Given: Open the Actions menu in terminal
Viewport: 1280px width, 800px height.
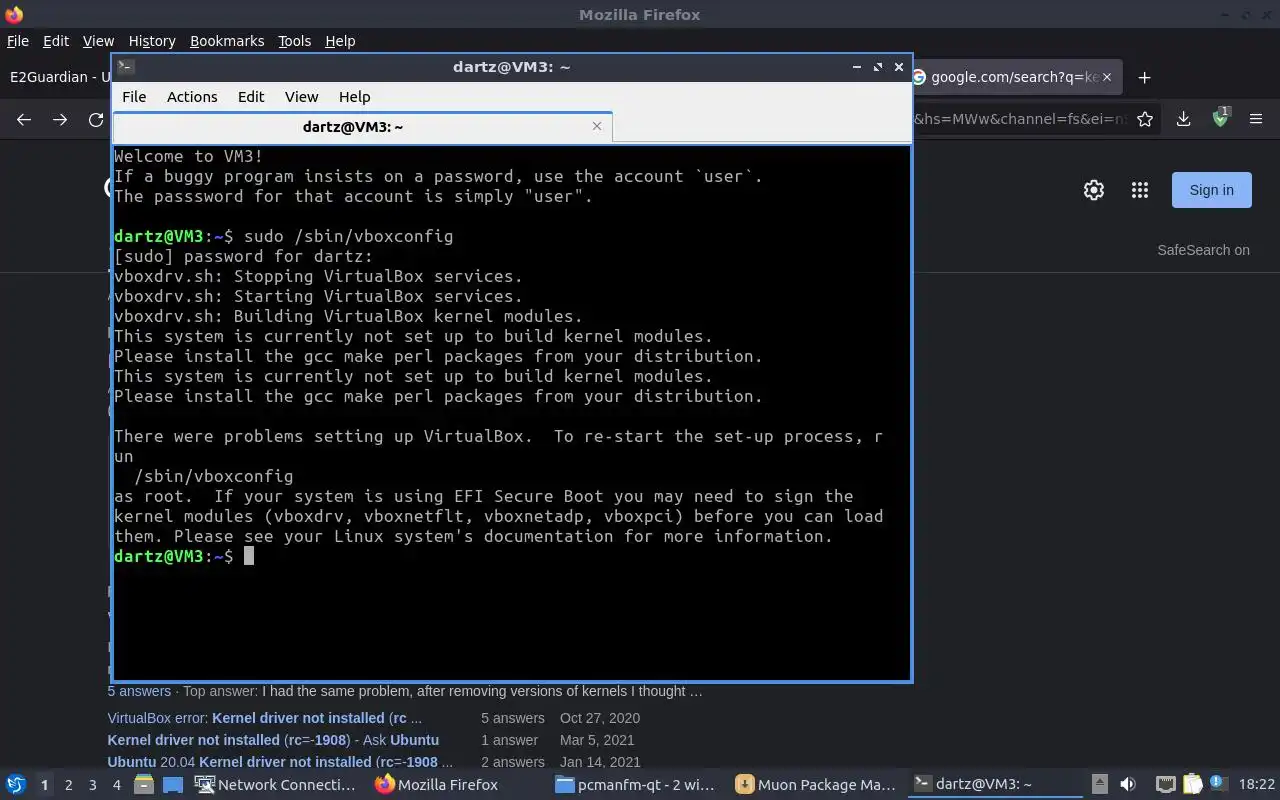Looking at the screenshot, I should tap(192, 97).
